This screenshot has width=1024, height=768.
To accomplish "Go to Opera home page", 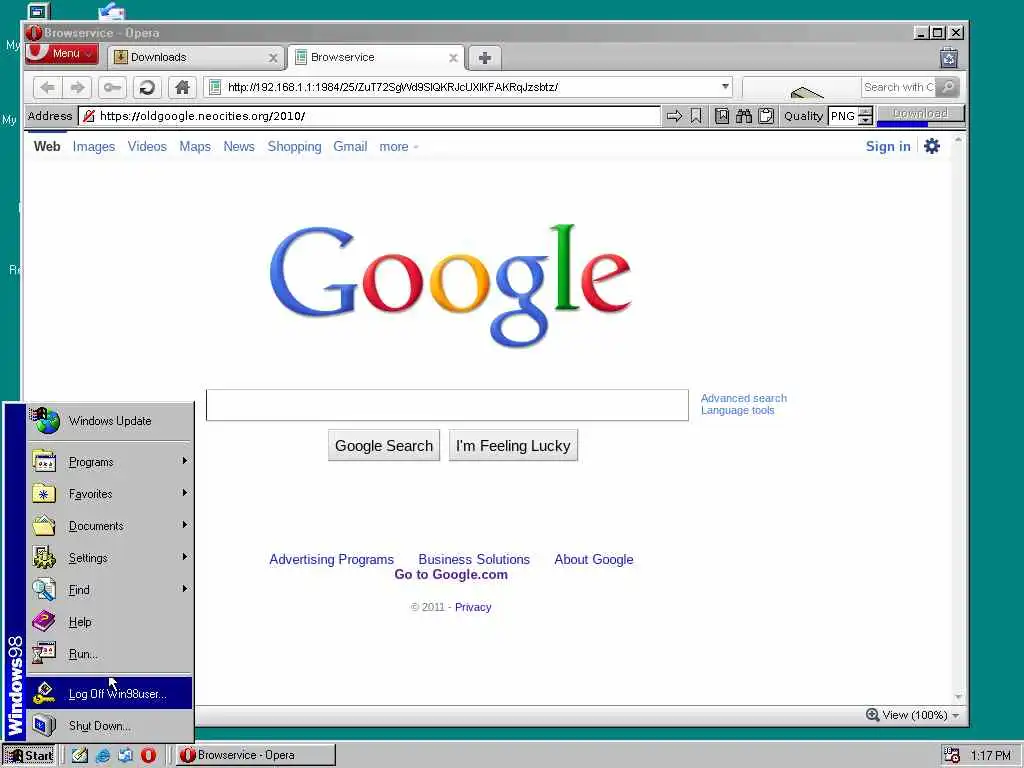I will (182, 87).
